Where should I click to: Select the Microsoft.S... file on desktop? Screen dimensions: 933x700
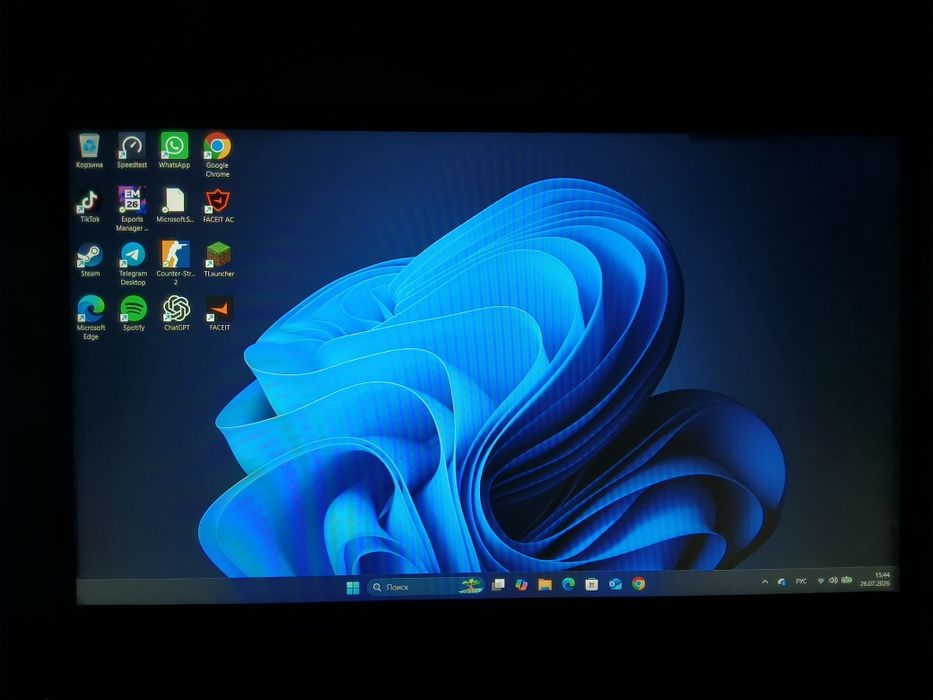coord(175,205)
